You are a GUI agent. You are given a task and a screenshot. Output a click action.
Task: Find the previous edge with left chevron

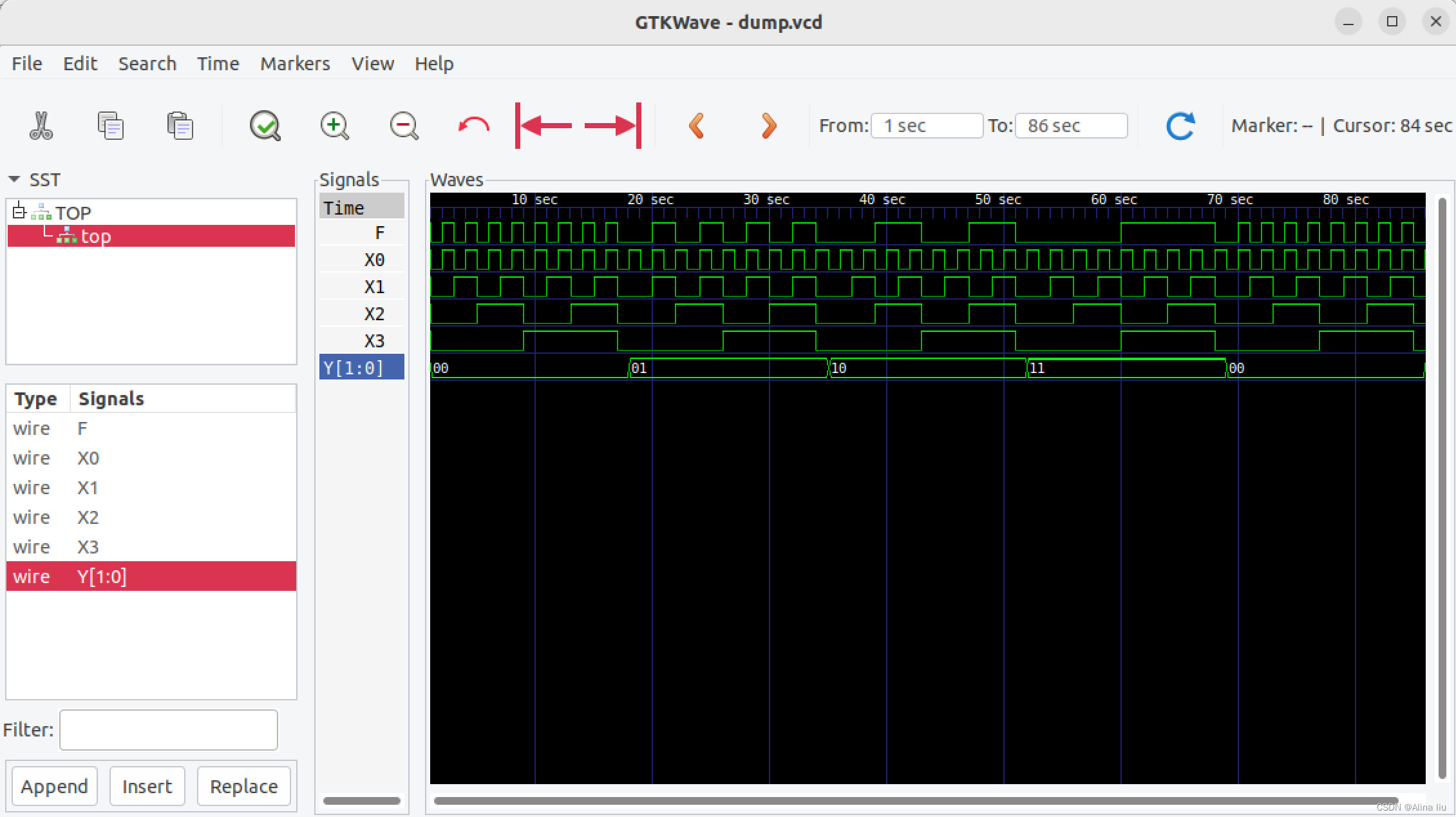coord(697,126)
